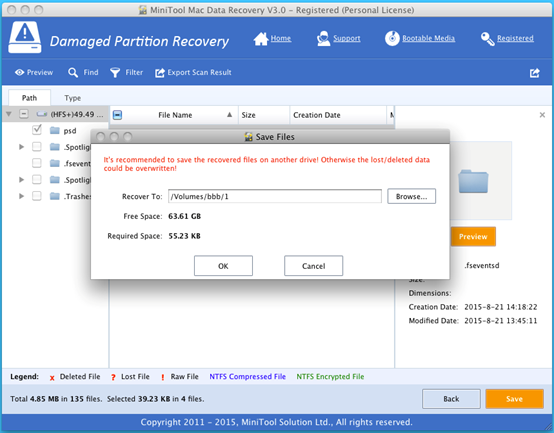Toggle the select-all checkbox in File Name header

[x=117, y=115]
